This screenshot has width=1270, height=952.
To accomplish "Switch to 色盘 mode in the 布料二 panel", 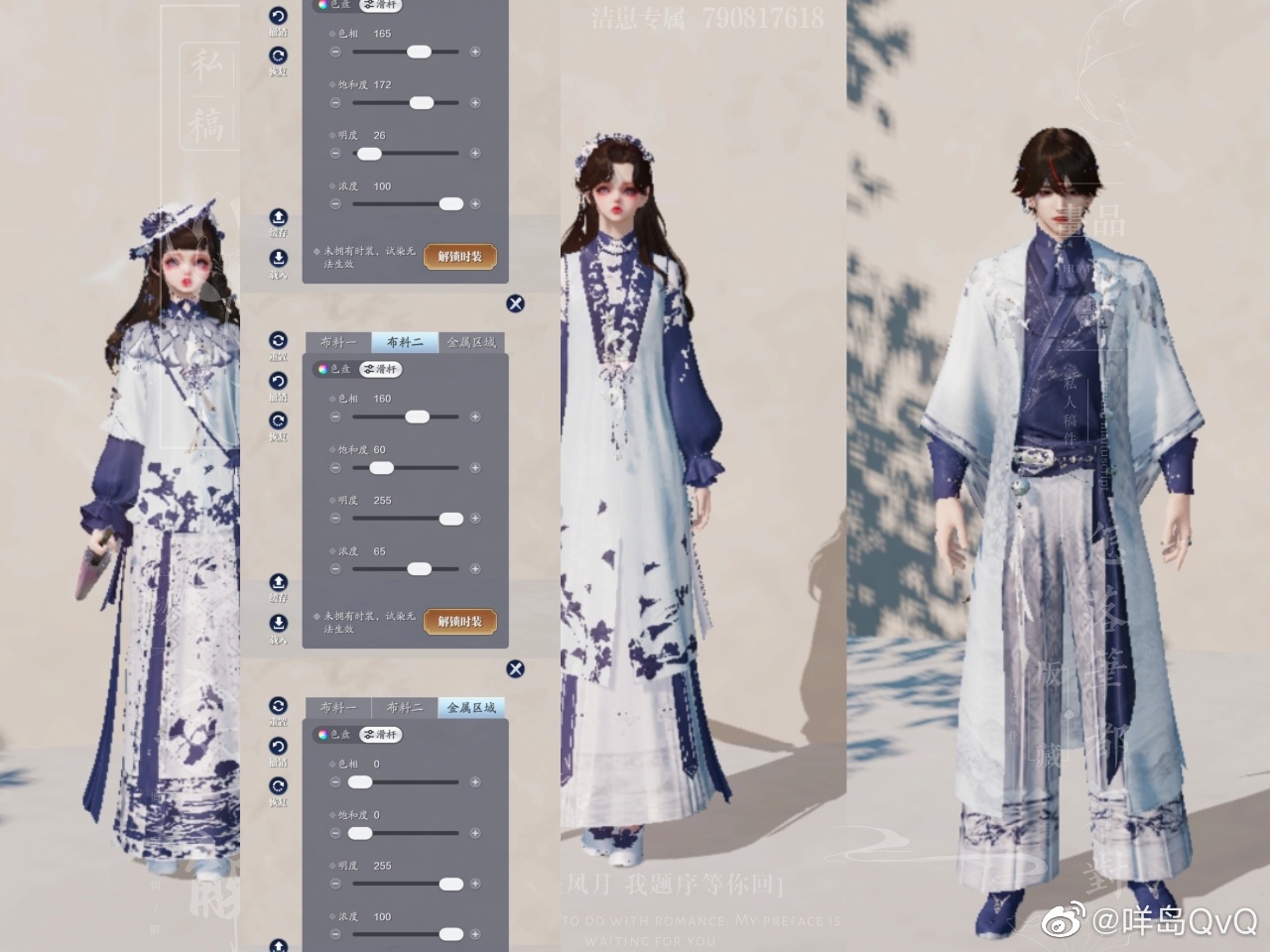I will [334, 369].
